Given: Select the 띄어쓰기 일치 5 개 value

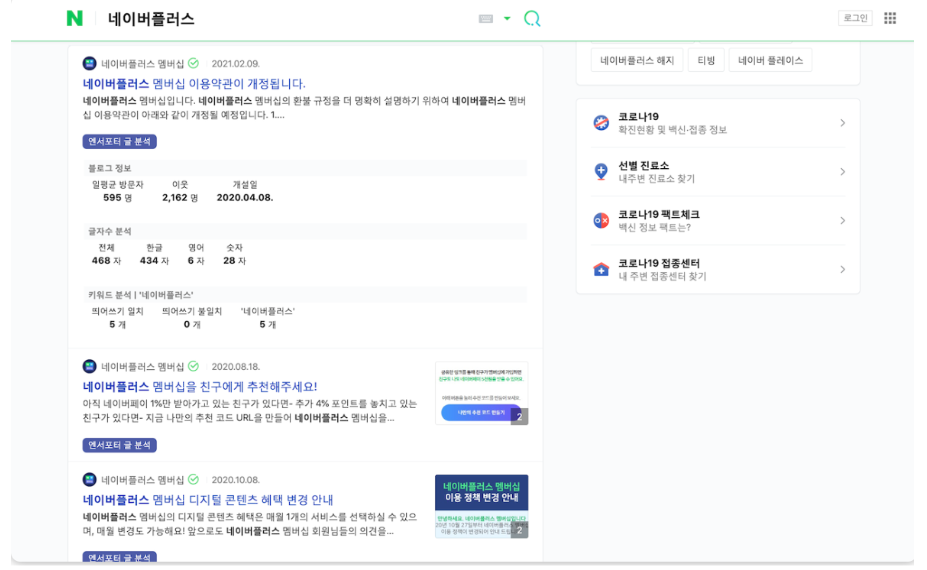Looking at the screenshot, I should 117,325.
